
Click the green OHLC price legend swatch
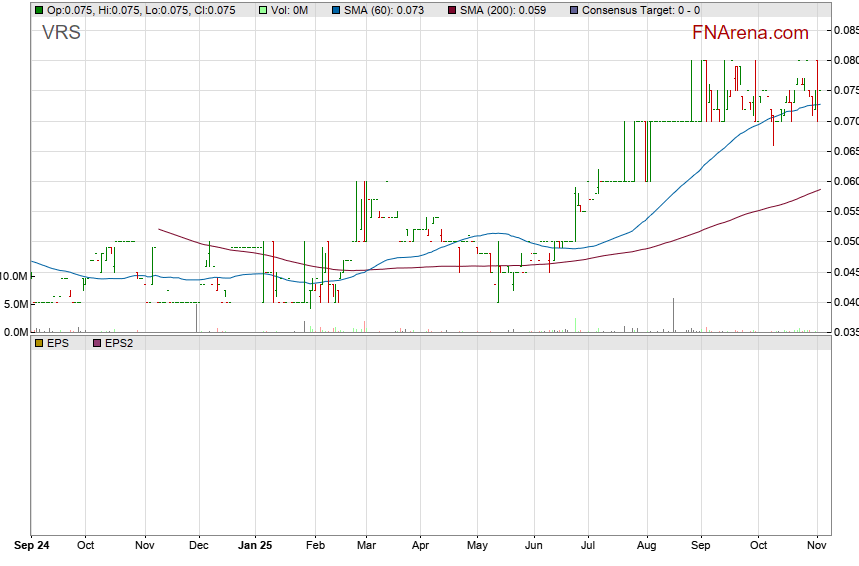[38, 10]
